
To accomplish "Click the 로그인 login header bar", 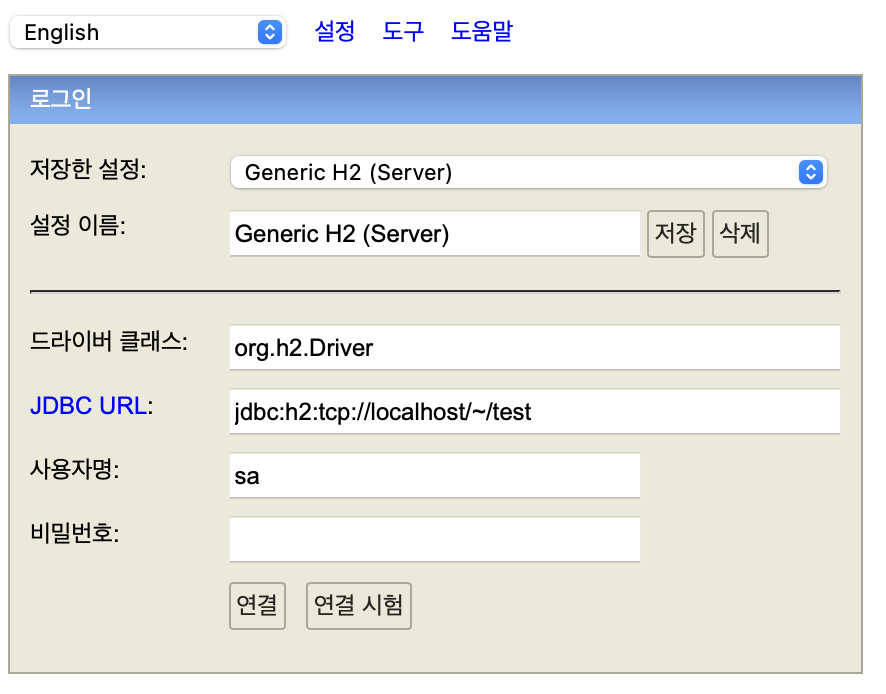I will [440, 99].
